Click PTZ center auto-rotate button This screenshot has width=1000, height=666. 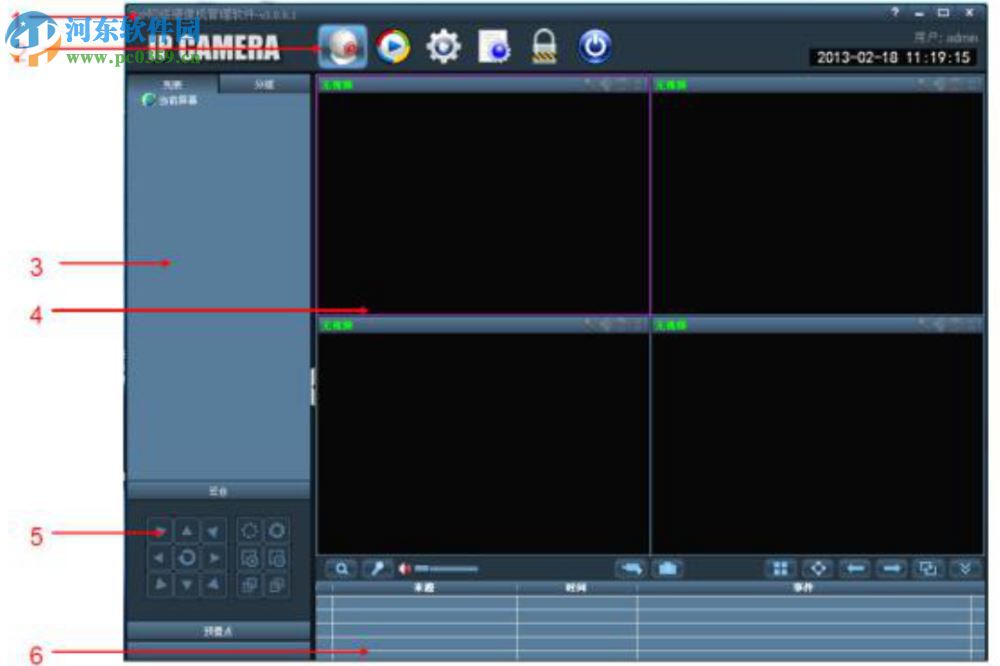point(187,558)
